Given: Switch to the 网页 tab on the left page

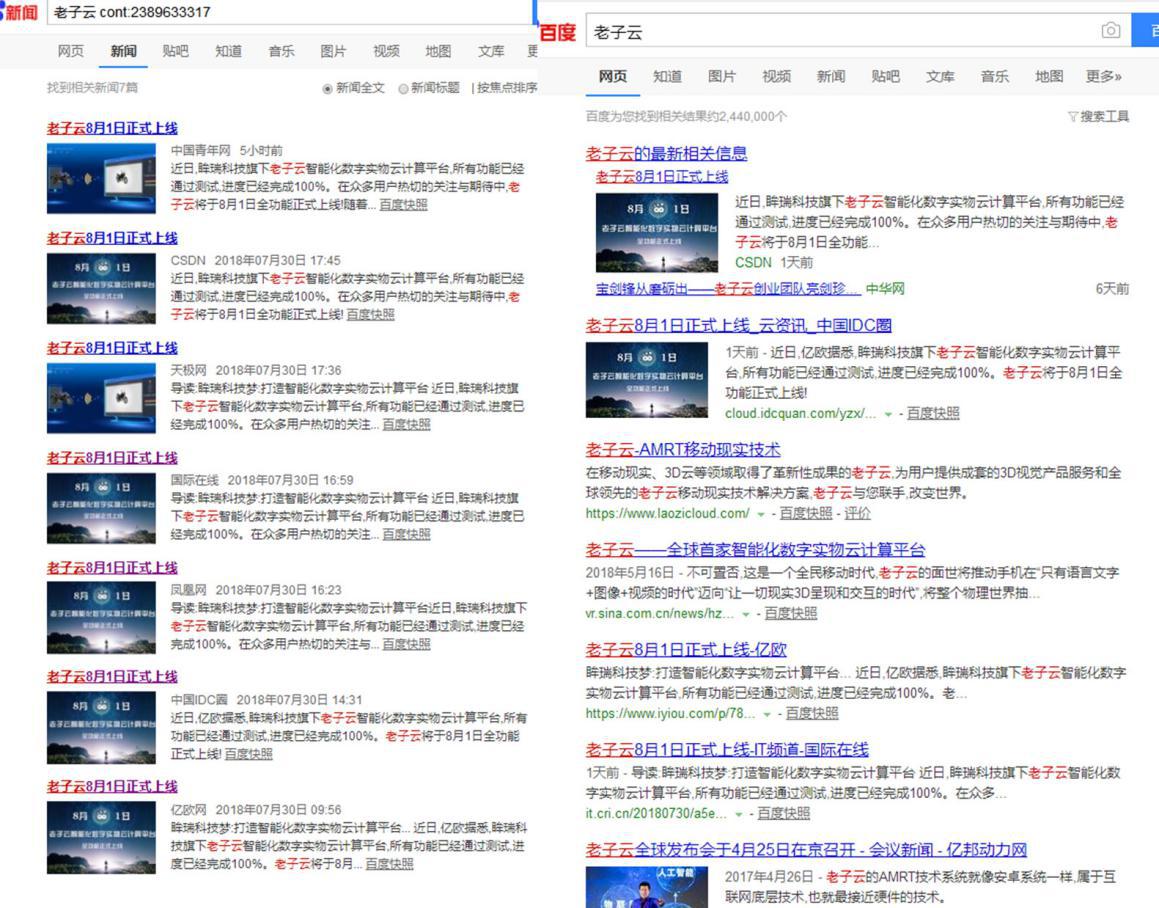Looking at the screenshot, I should click(x=70, y=51).
